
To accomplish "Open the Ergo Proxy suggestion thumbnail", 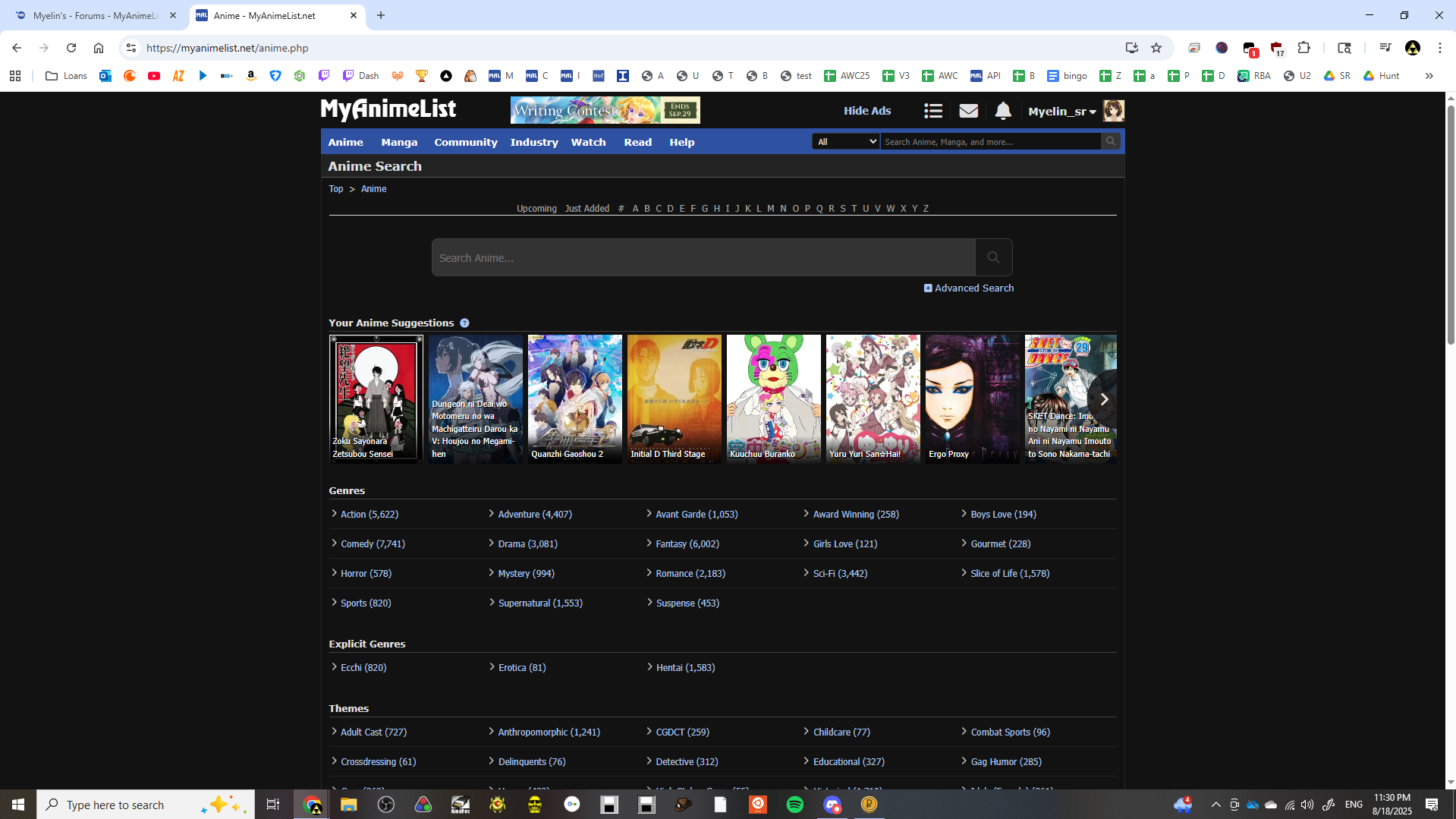I will pos(972,399).
